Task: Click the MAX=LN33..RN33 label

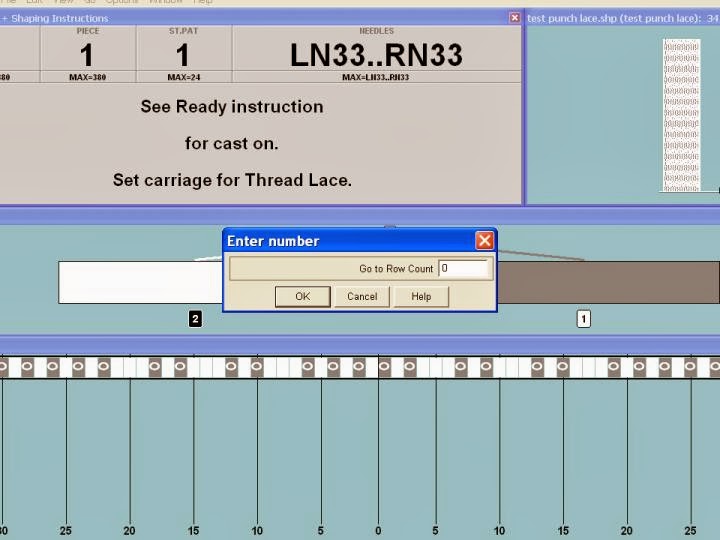Action: (x=376, y=77)
